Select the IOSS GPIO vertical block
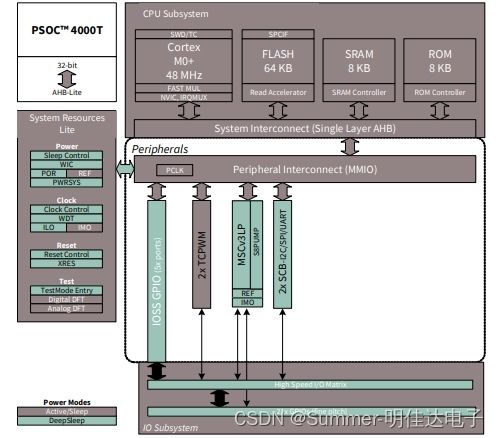Viewport: 499px width, 438px height. pos(156,281)
